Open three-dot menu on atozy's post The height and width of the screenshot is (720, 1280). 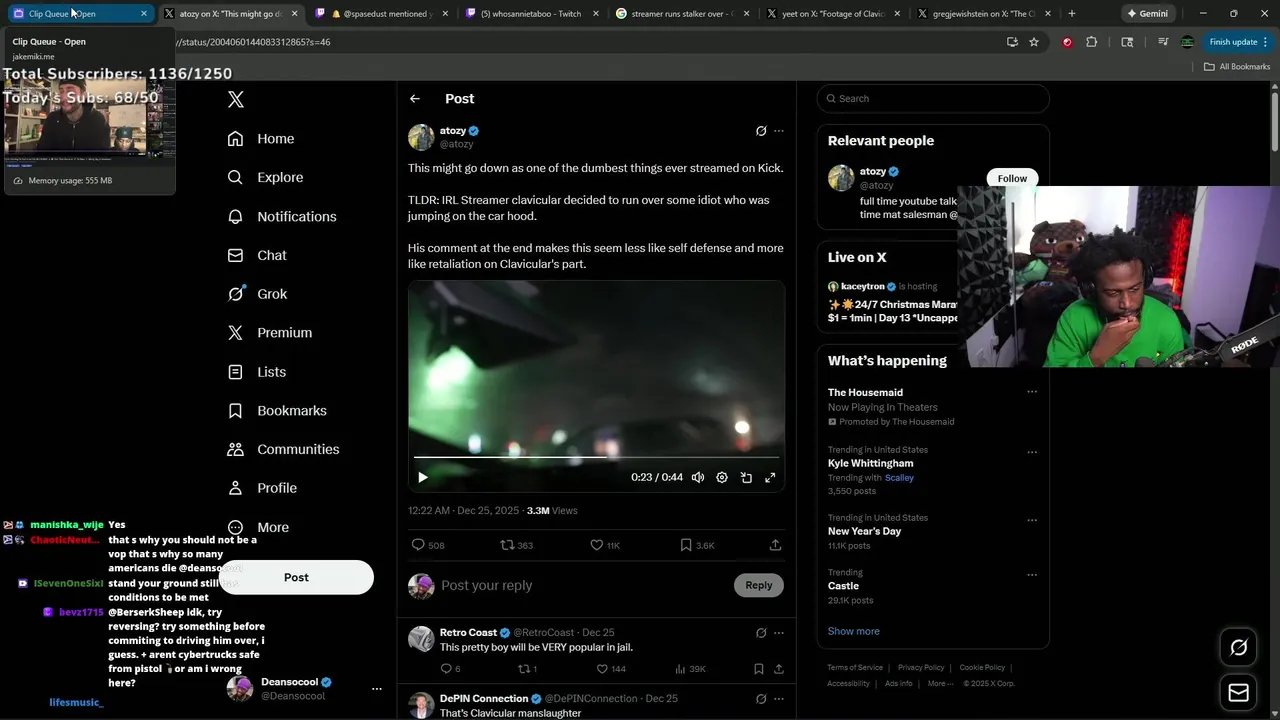(x=779, y=131)
